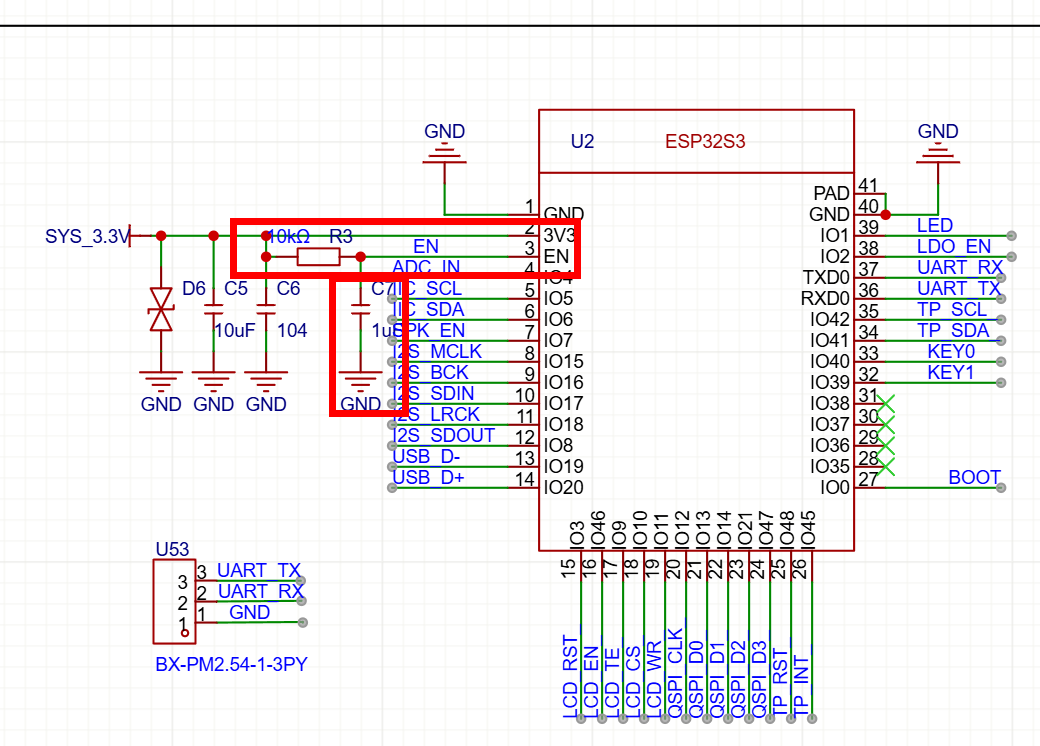Select the 10kΩ value text
The width and height of the screenshot is (1040, 746).
coord(289,236)
